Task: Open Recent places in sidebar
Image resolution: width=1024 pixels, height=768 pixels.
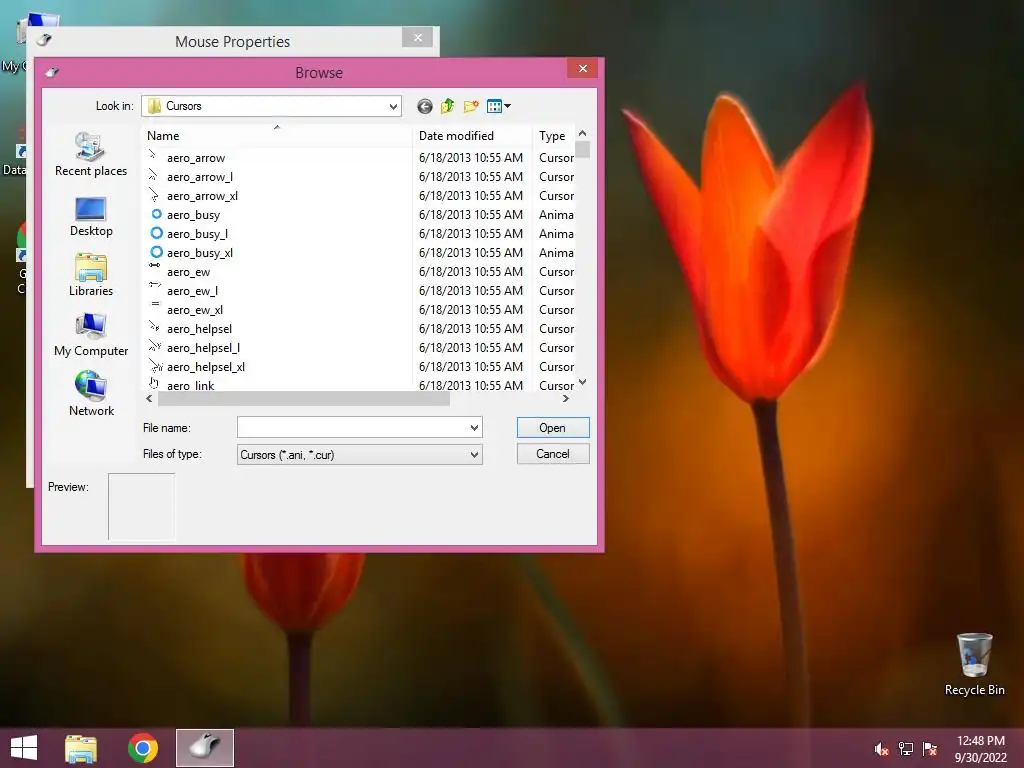Action: tap(91, 155)
